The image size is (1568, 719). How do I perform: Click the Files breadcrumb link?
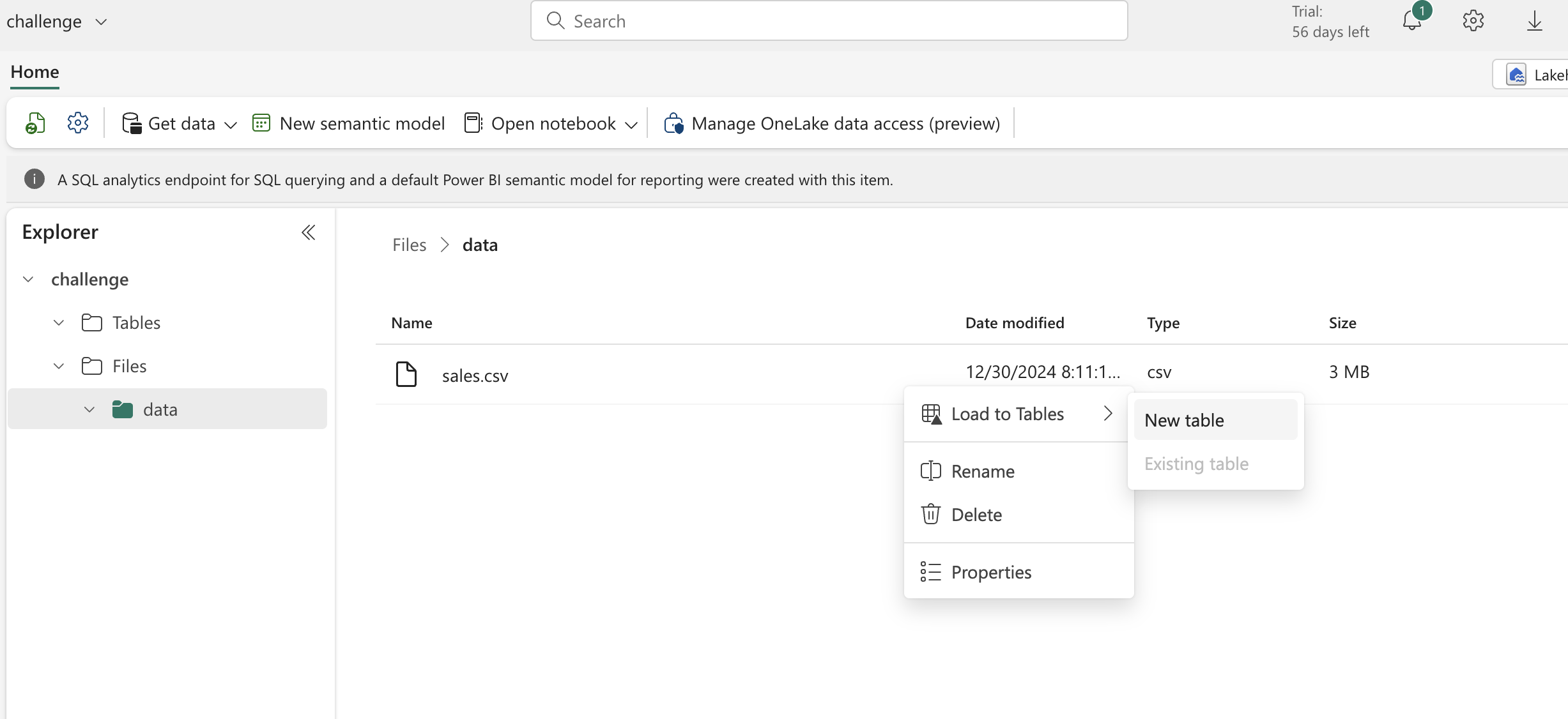(409, 245)
